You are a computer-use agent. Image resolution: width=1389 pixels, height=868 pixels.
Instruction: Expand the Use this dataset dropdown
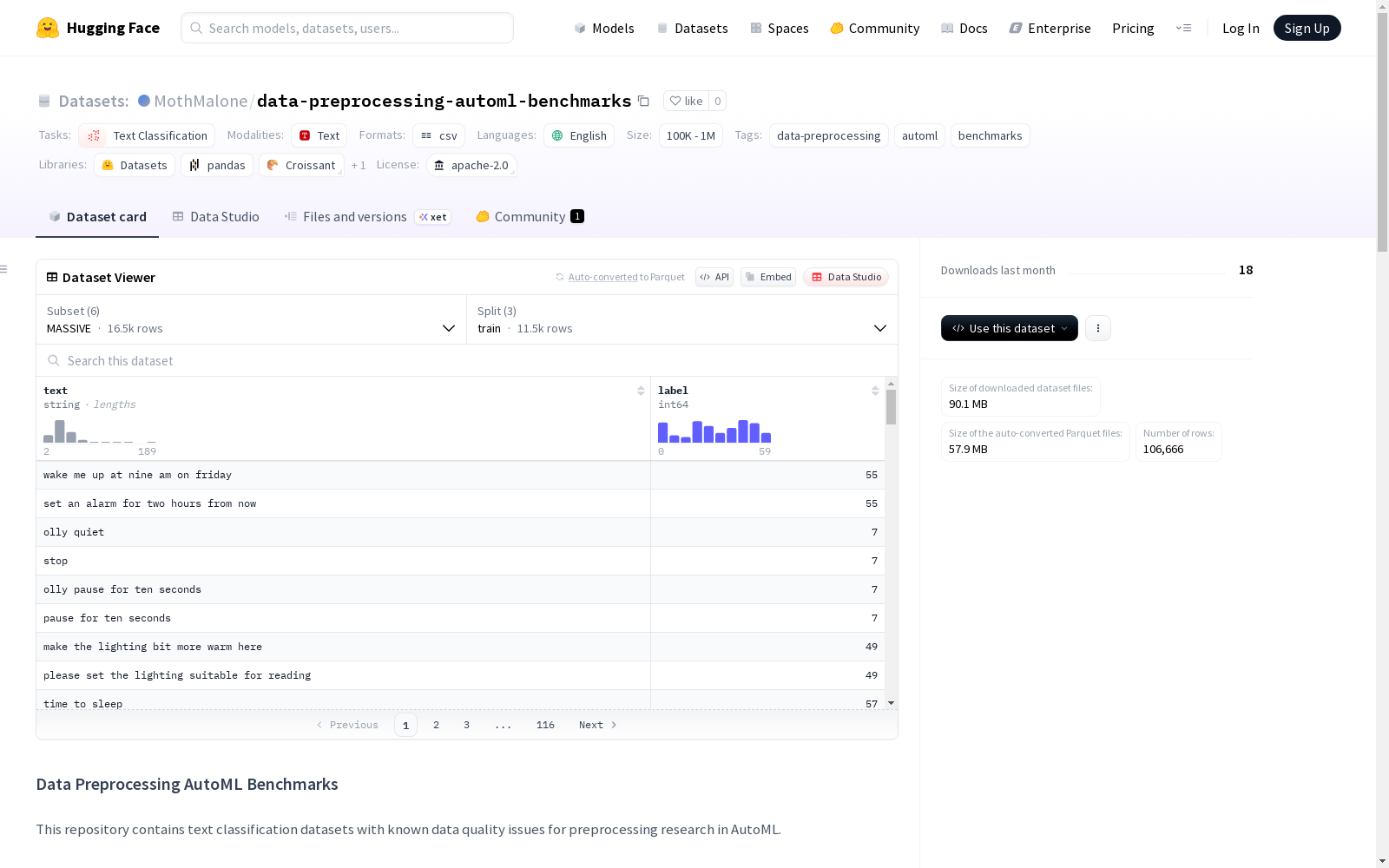(x=1010, y=328)
